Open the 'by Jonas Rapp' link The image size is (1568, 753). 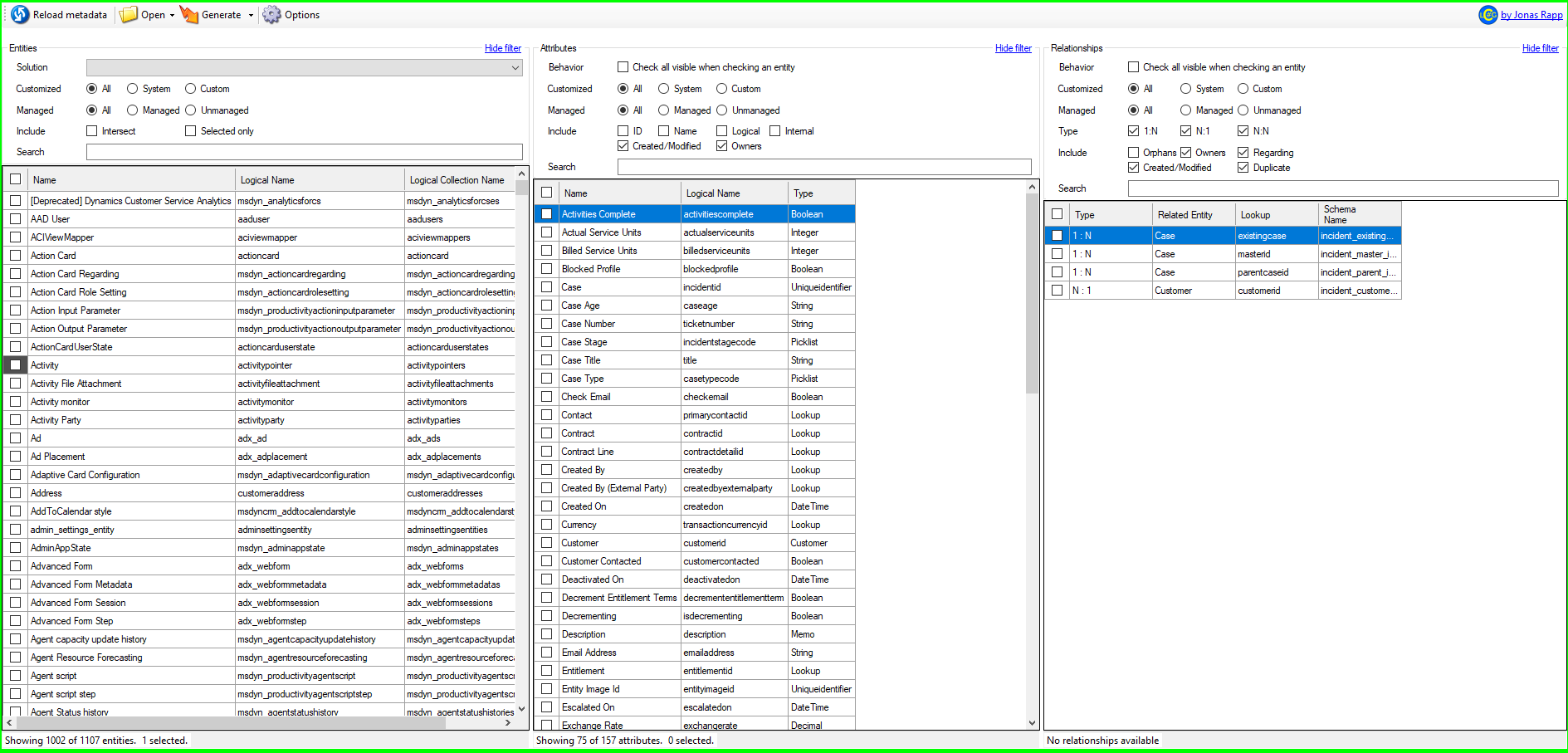[1531, 15]
